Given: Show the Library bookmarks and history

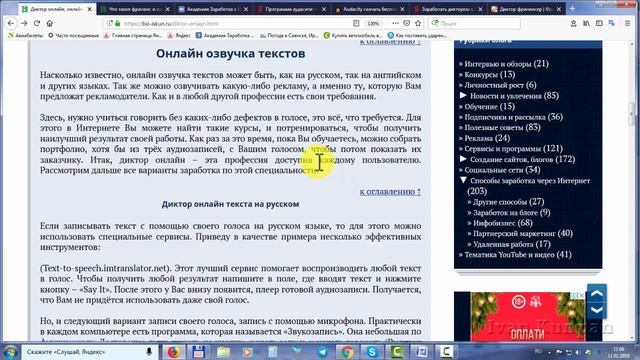Looking at the screenshot, I should (586, 23).
